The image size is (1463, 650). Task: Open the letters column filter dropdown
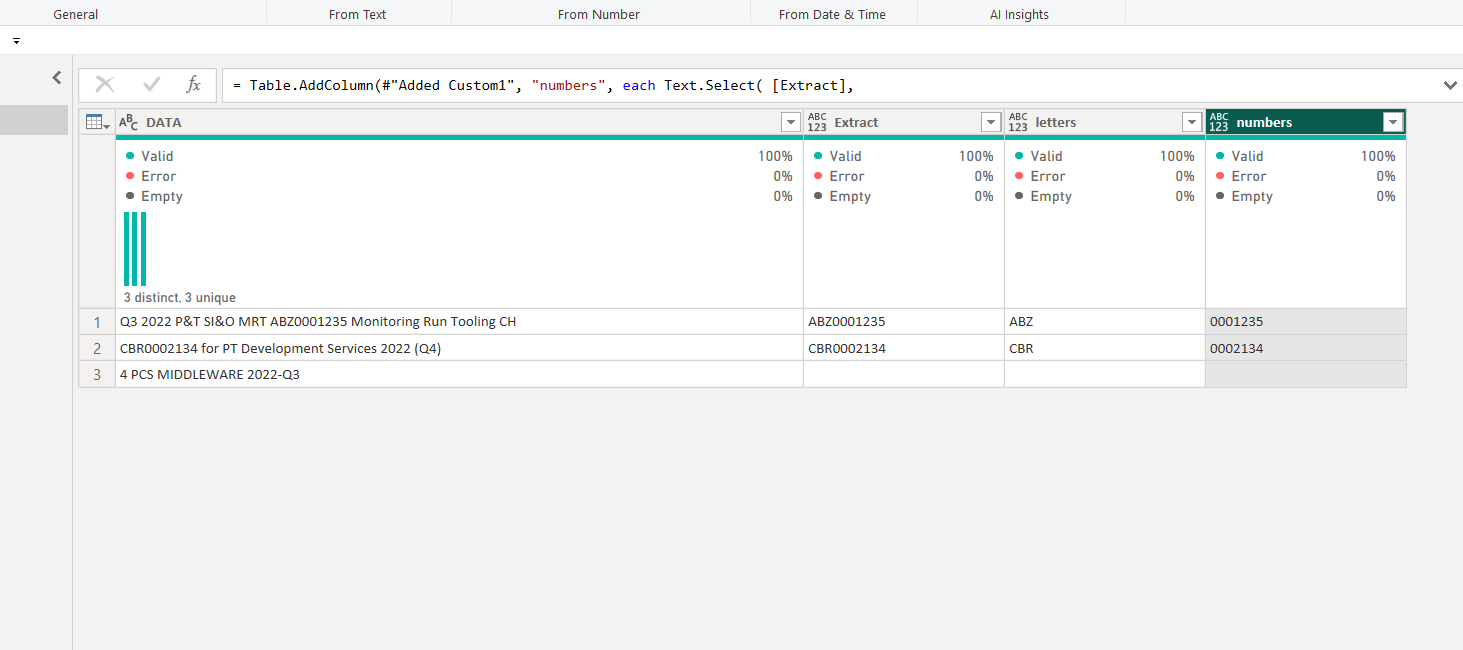click(x=1192, y=122)
